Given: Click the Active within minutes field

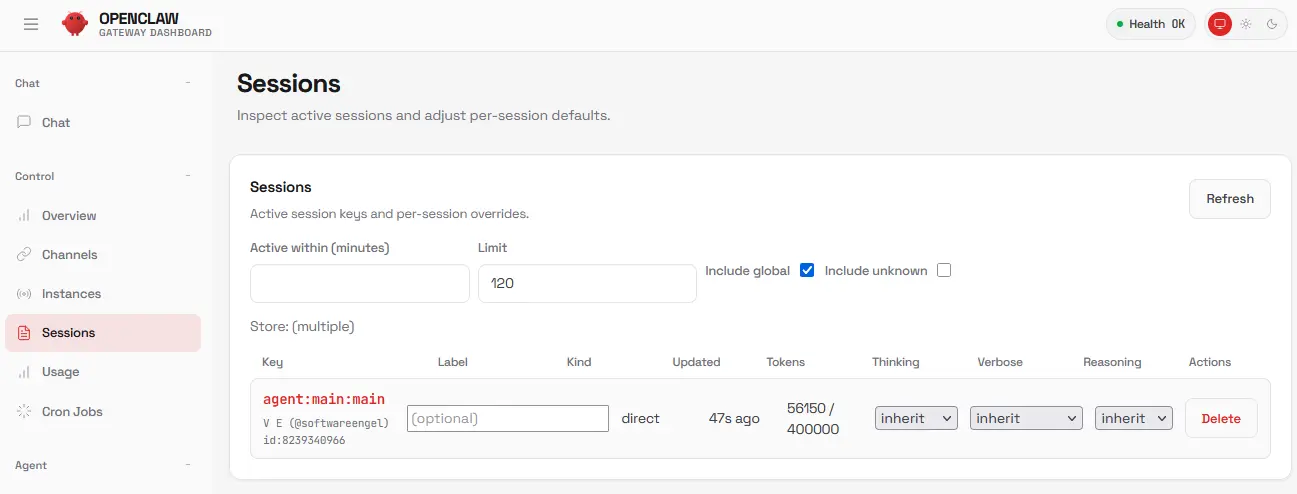Looking at the screenshot, I should pos(359,284).
